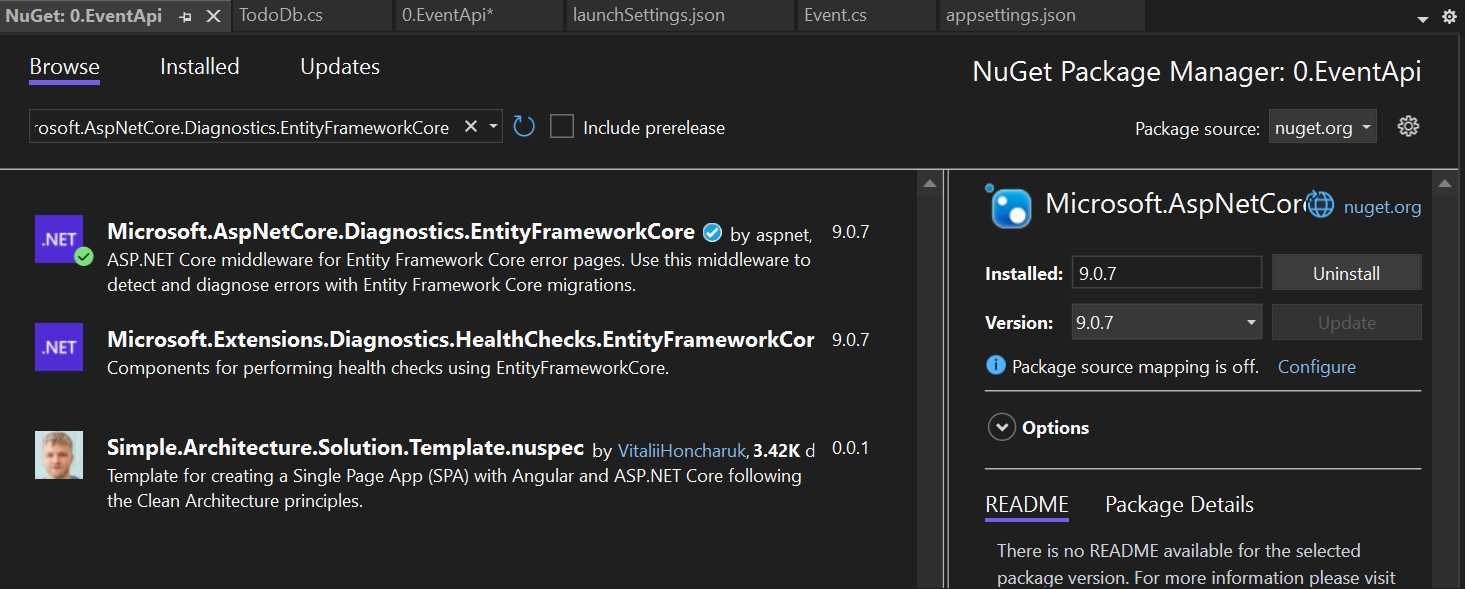Viewport: 1465px width, 589px height.
Task: Click the 3.42K downloads count text
Action: click(777, 450)
